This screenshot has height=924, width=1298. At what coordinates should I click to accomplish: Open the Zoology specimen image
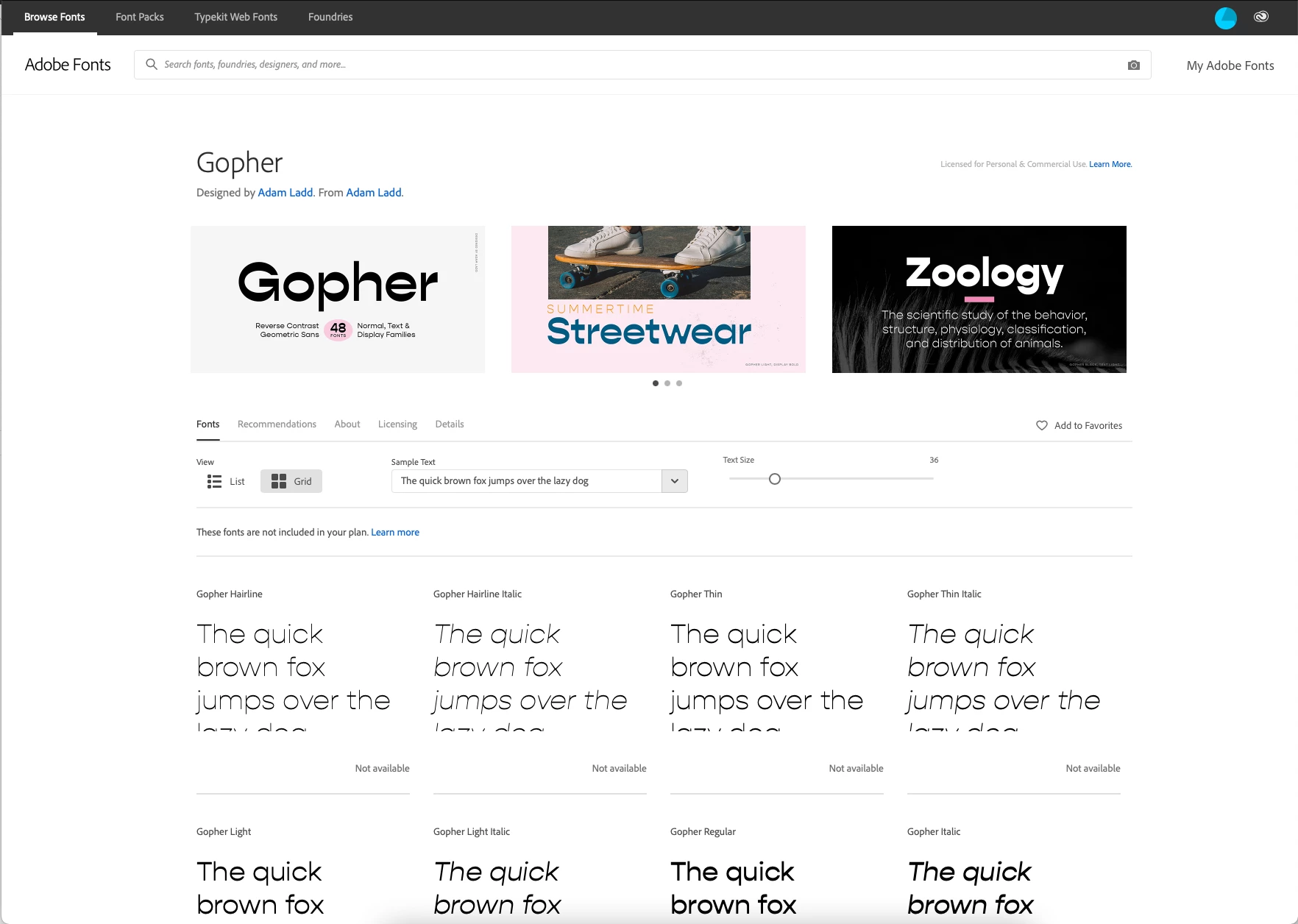click(x=979, y=299)
